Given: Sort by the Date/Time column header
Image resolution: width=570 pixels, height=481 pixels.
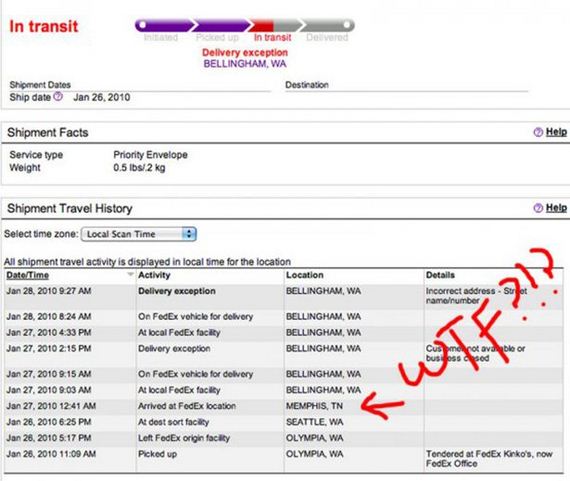Looking at the screenshot, I should [28, 275].
